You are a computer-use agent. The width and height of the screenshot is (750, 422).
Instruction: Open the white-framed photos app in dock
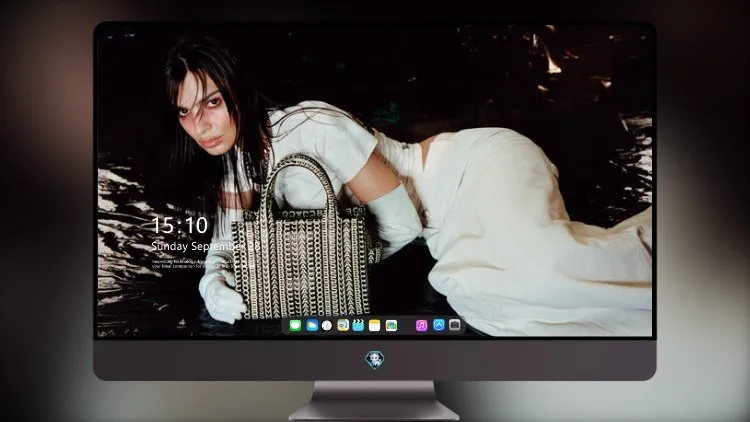(391, 326)
